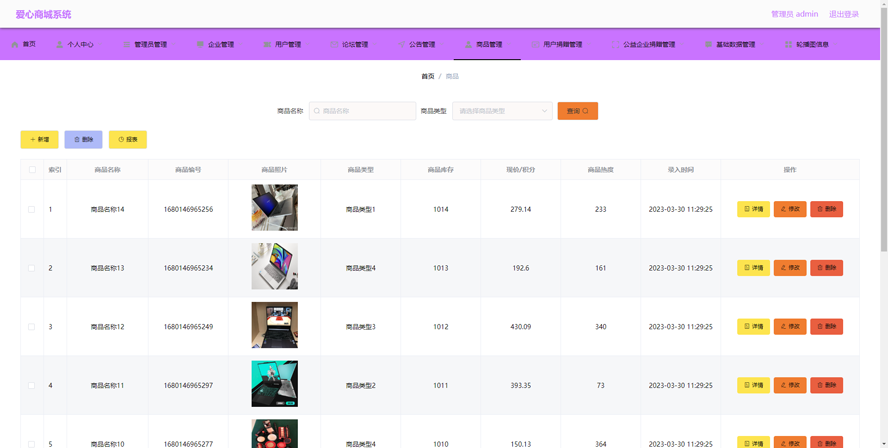
Task: Click the 爱心商城系统 site title
Action: [x=44, y=14]
